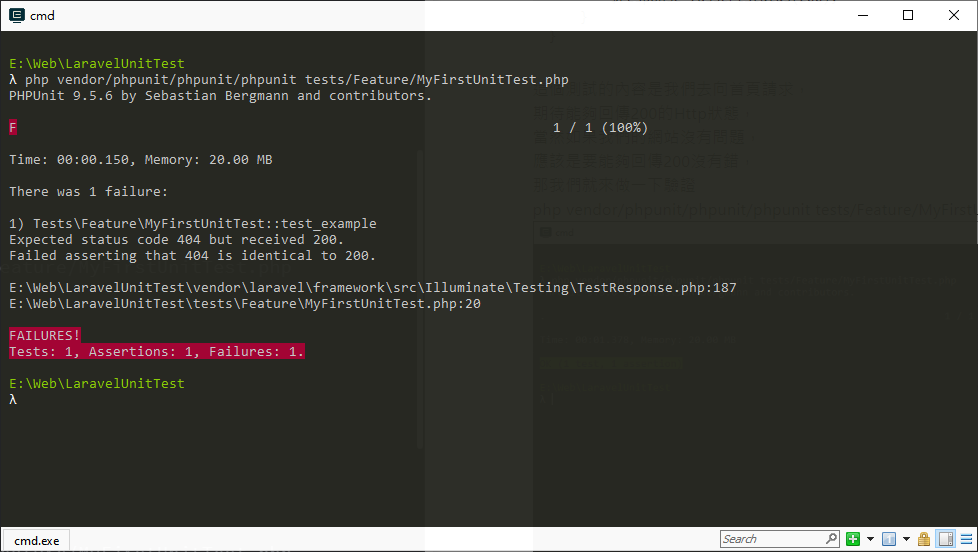Open the hamburger settings menu

[x=966, y=539]
